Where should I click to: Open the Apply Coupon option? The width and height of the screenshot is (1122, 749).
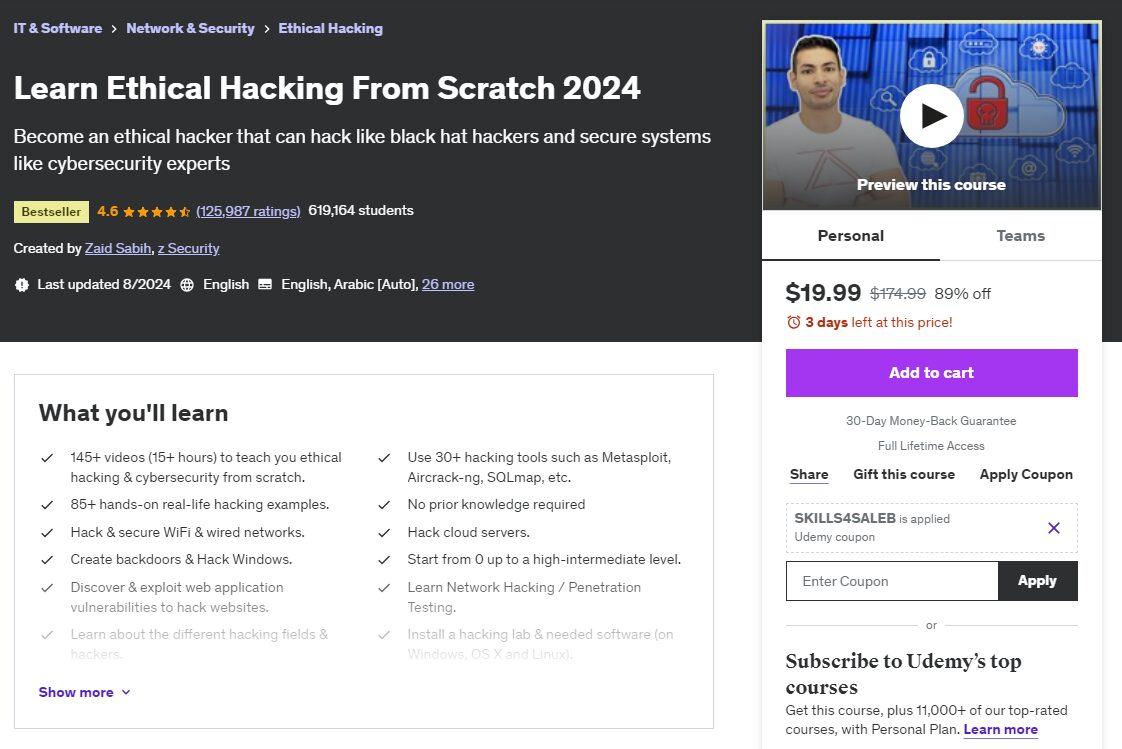pyautogui.click(x=1026, y=474)
